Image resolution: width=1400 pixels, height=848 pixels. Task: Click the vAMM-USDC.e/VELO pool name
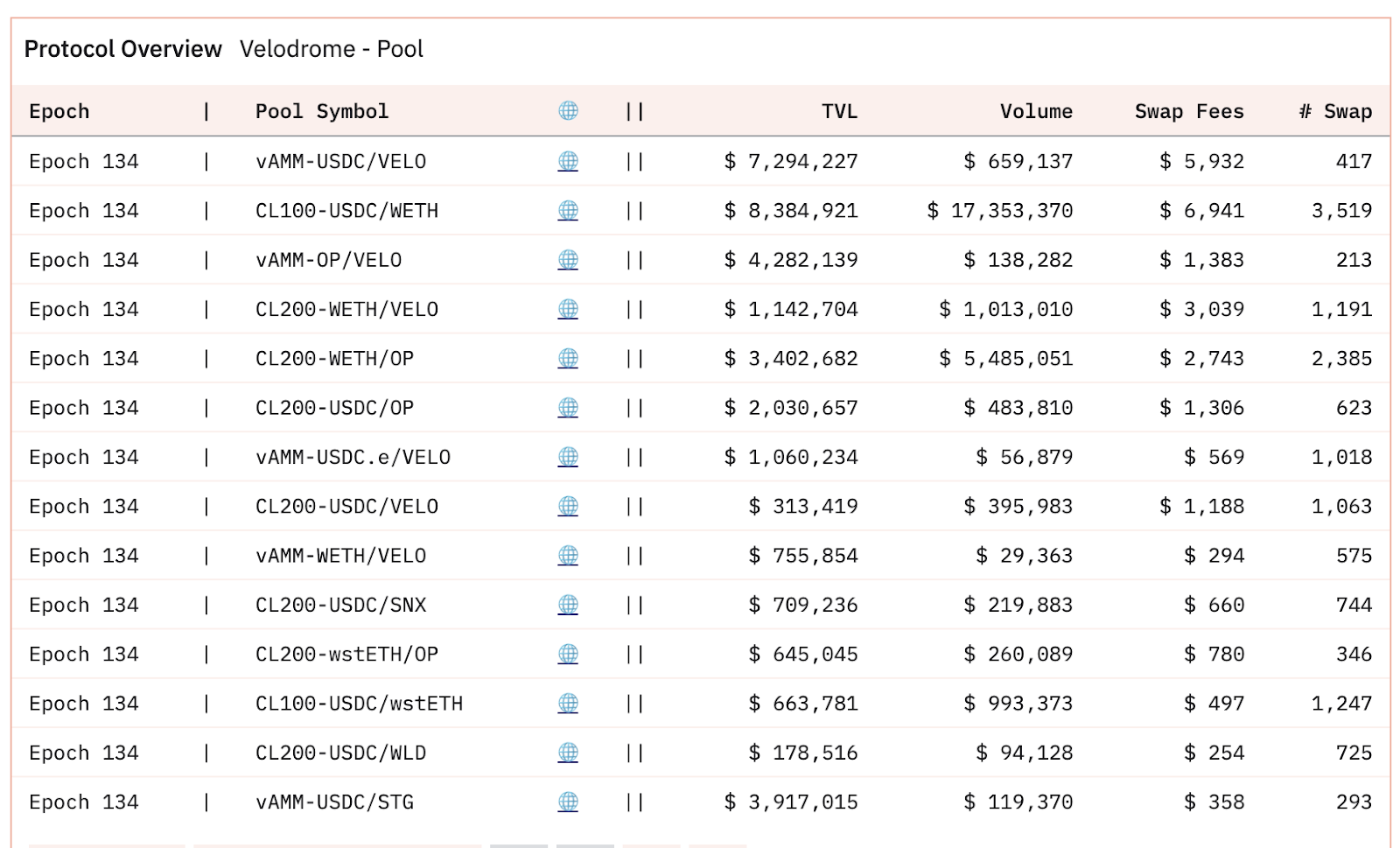[x=353, y=457]
